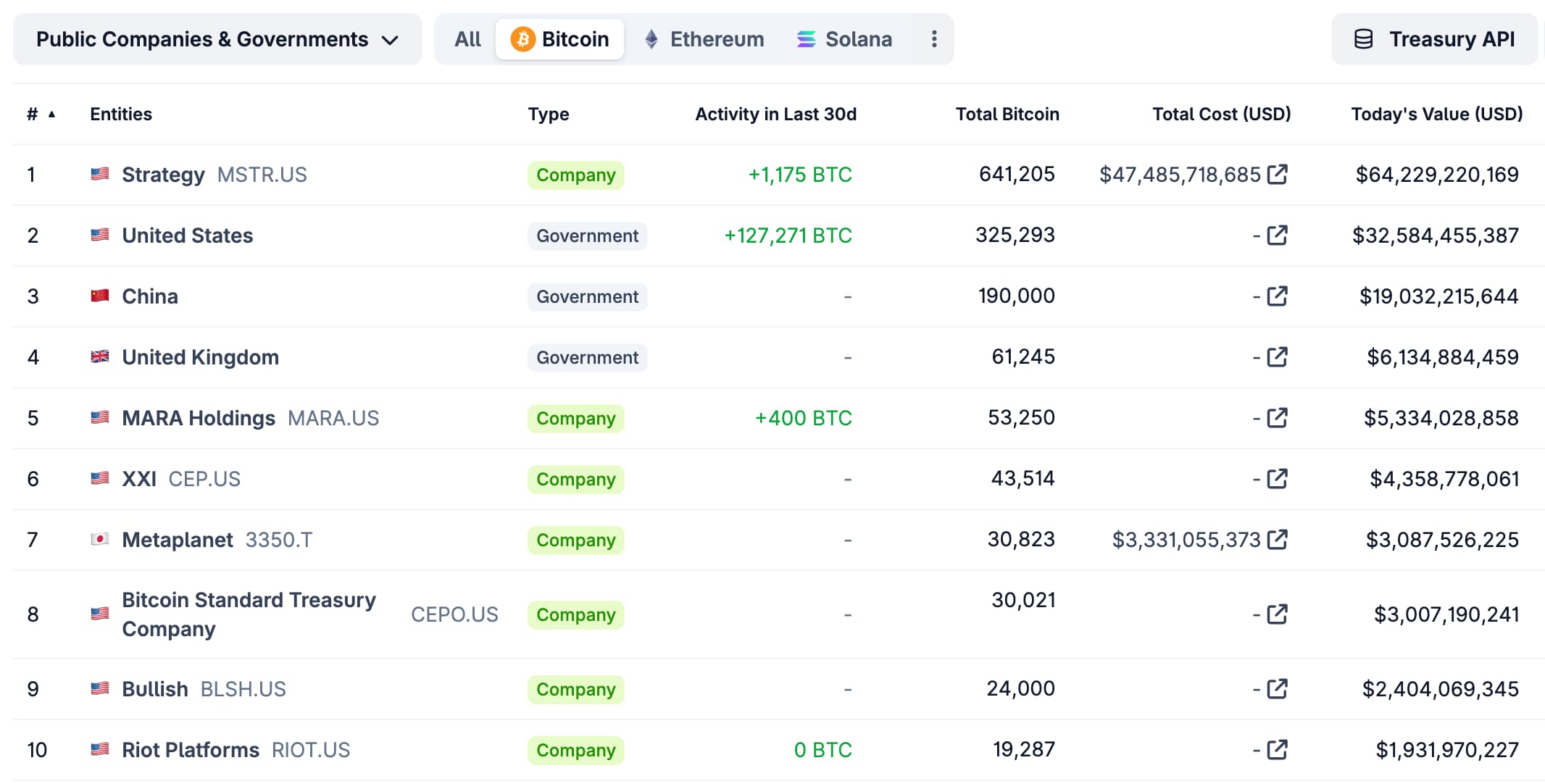The image size is (1545, 784).
Task: Click the +1,175 BTC activity value
Action: pos(800,175)
